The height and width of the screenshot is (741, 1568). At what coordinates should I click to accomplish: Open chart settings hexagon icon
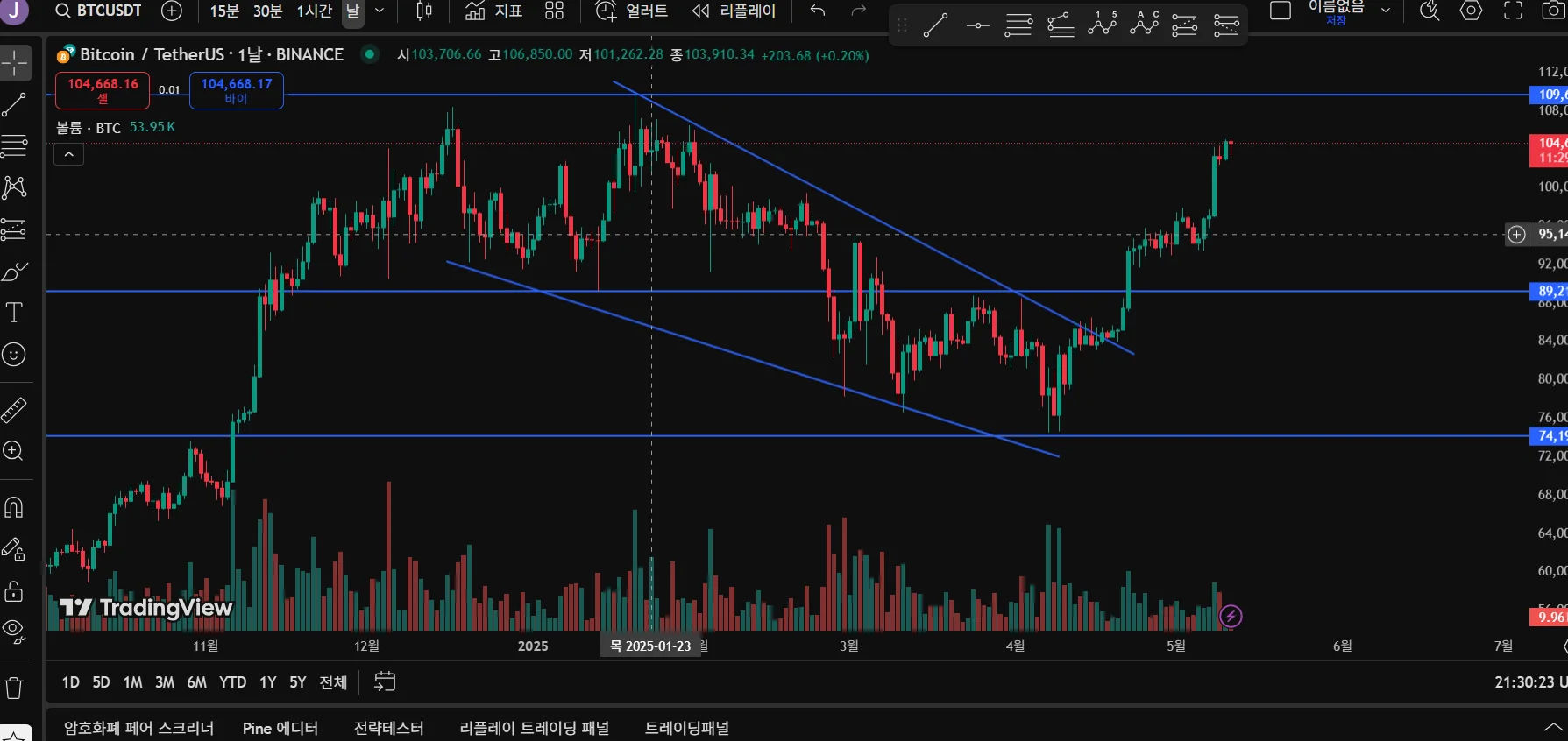1472,11
